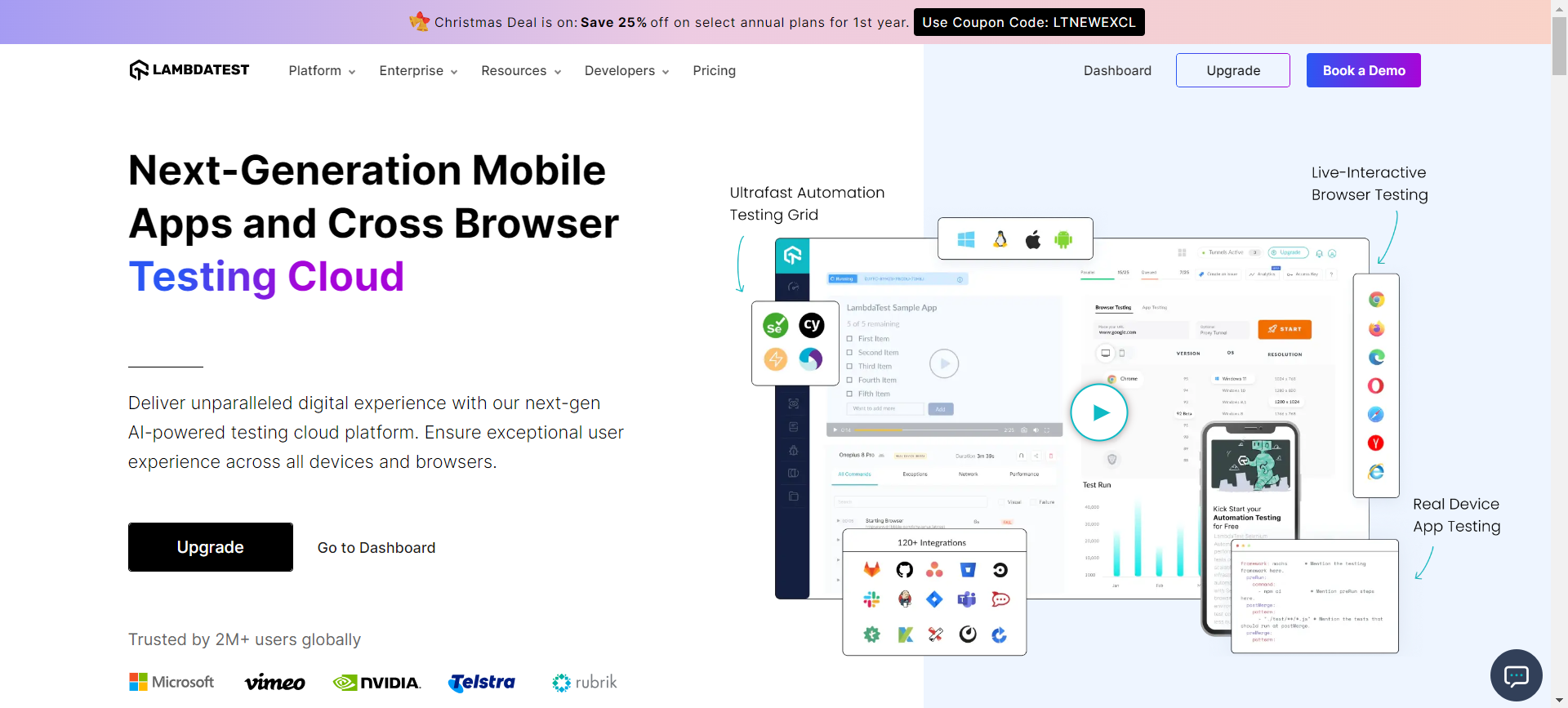Click the rubrik logo
Screen dimensions: 1568x708
click(x=585, y=682)
